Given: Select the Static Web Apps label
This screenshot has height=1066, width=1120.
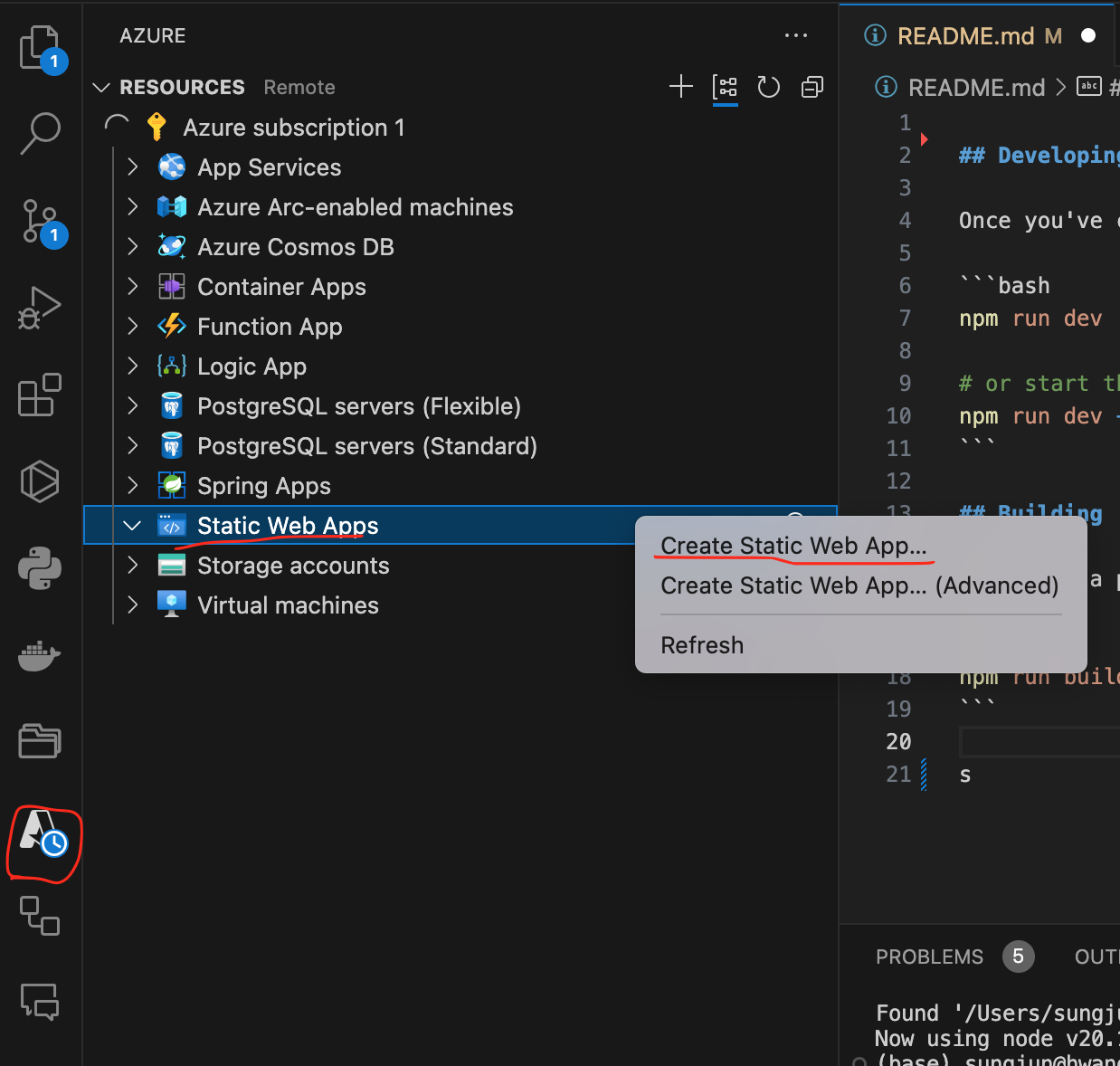Looking at the screenshot, I should (288, 525).
